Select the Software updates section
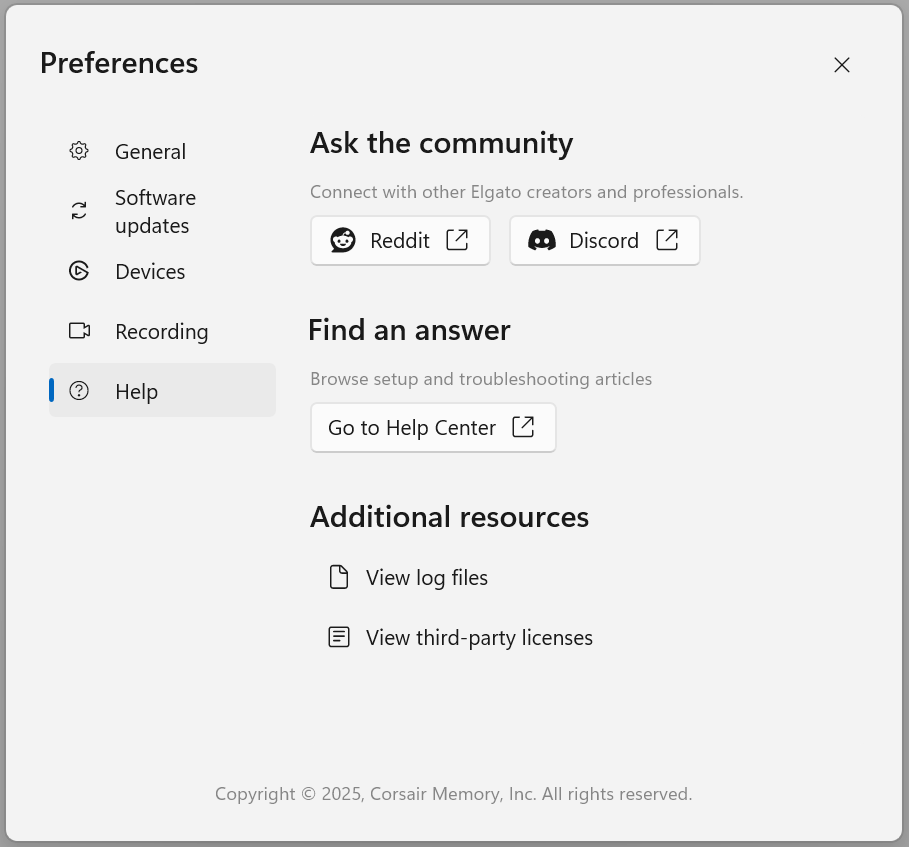Image resolution: width=909 pixels, height=847 pixels. (155, 211)
